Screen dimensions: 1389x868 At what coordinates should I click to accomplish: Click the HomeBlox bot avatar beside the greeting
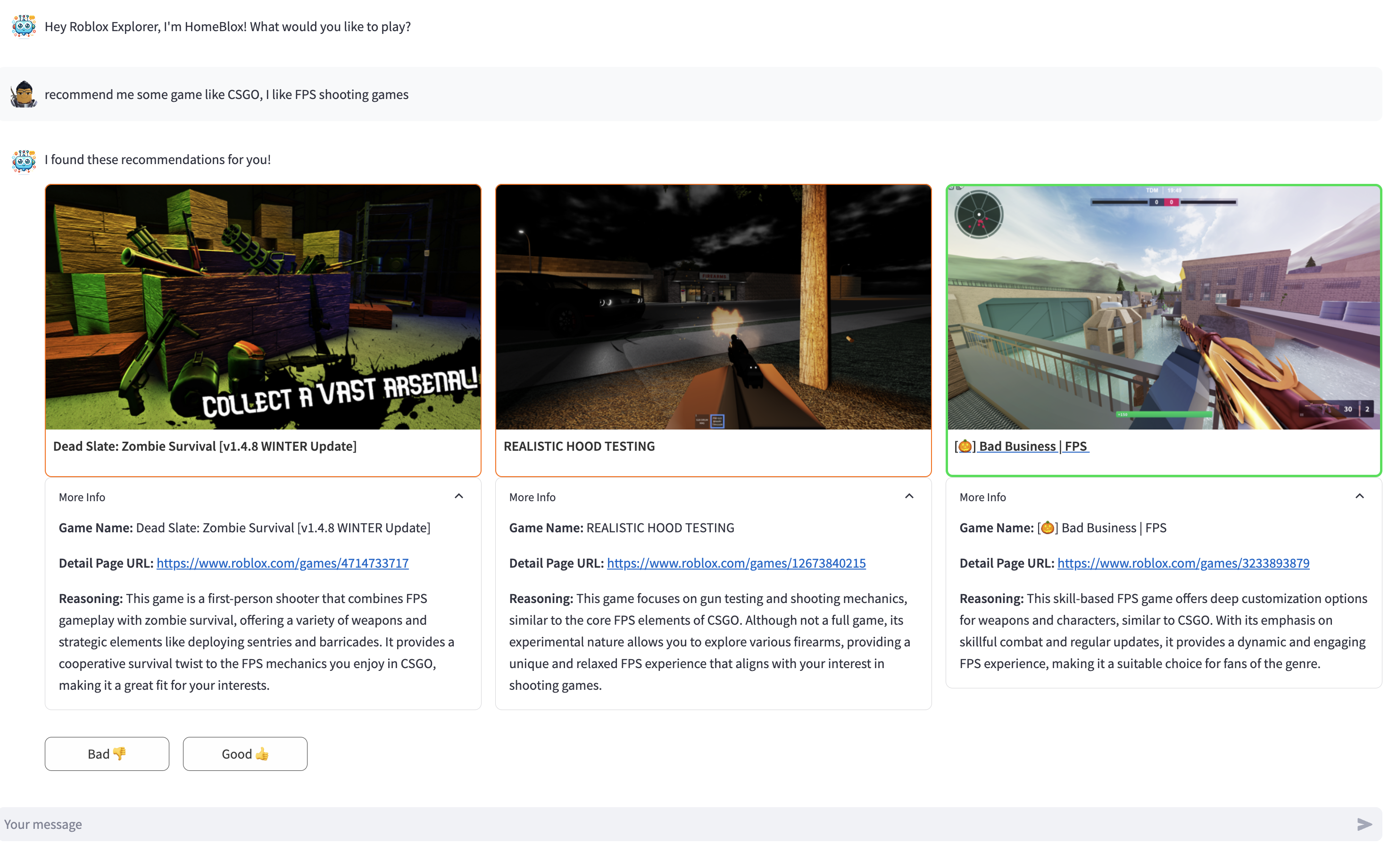click(24, 26)
